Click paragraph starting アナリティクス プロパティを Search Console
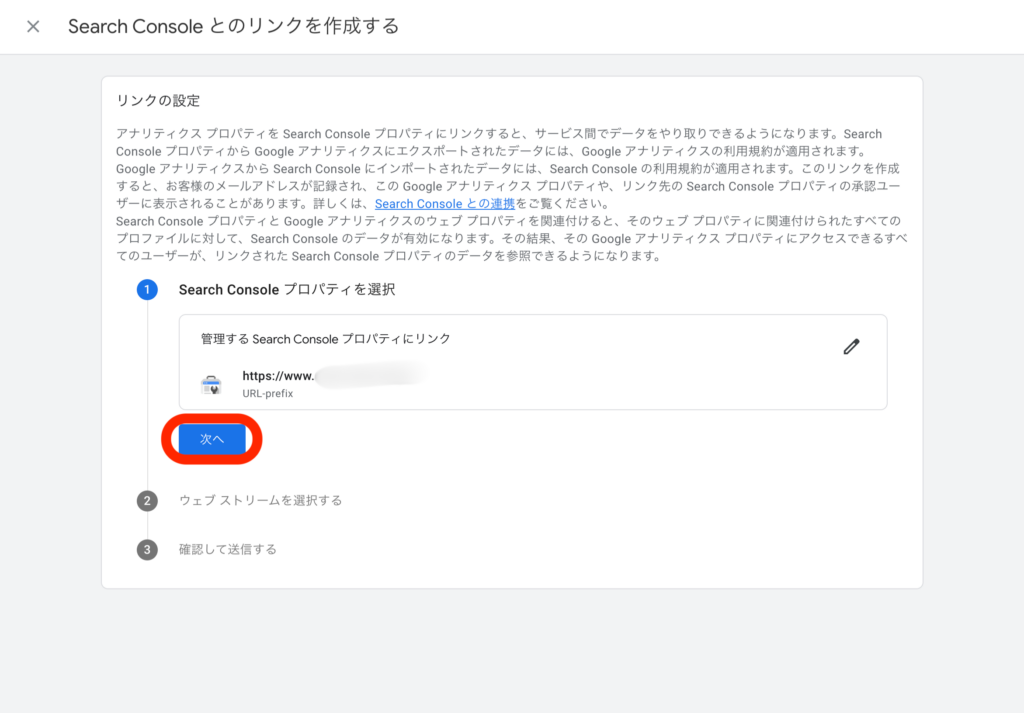The image size is (1024, 713). (498, 142)
